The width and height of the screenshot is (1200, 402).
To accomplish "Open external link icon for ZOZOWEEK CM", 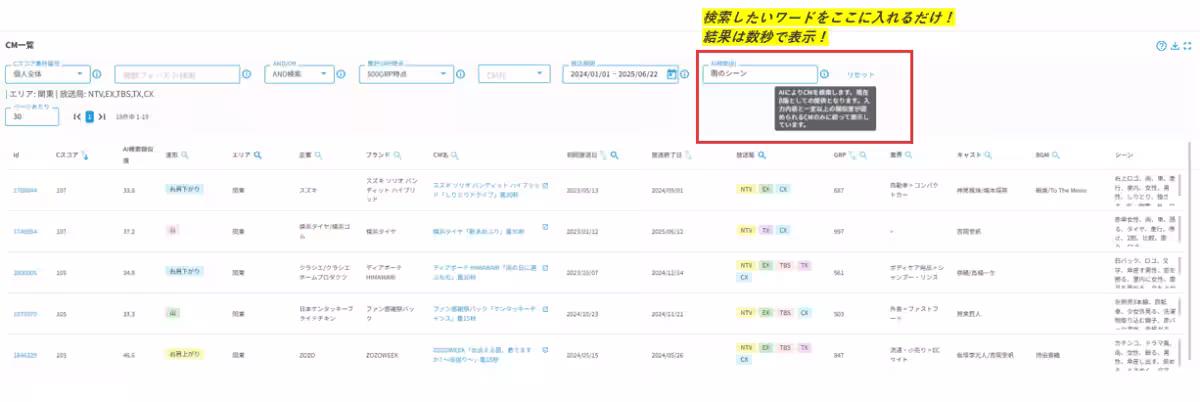I will (x=545, y=350).
